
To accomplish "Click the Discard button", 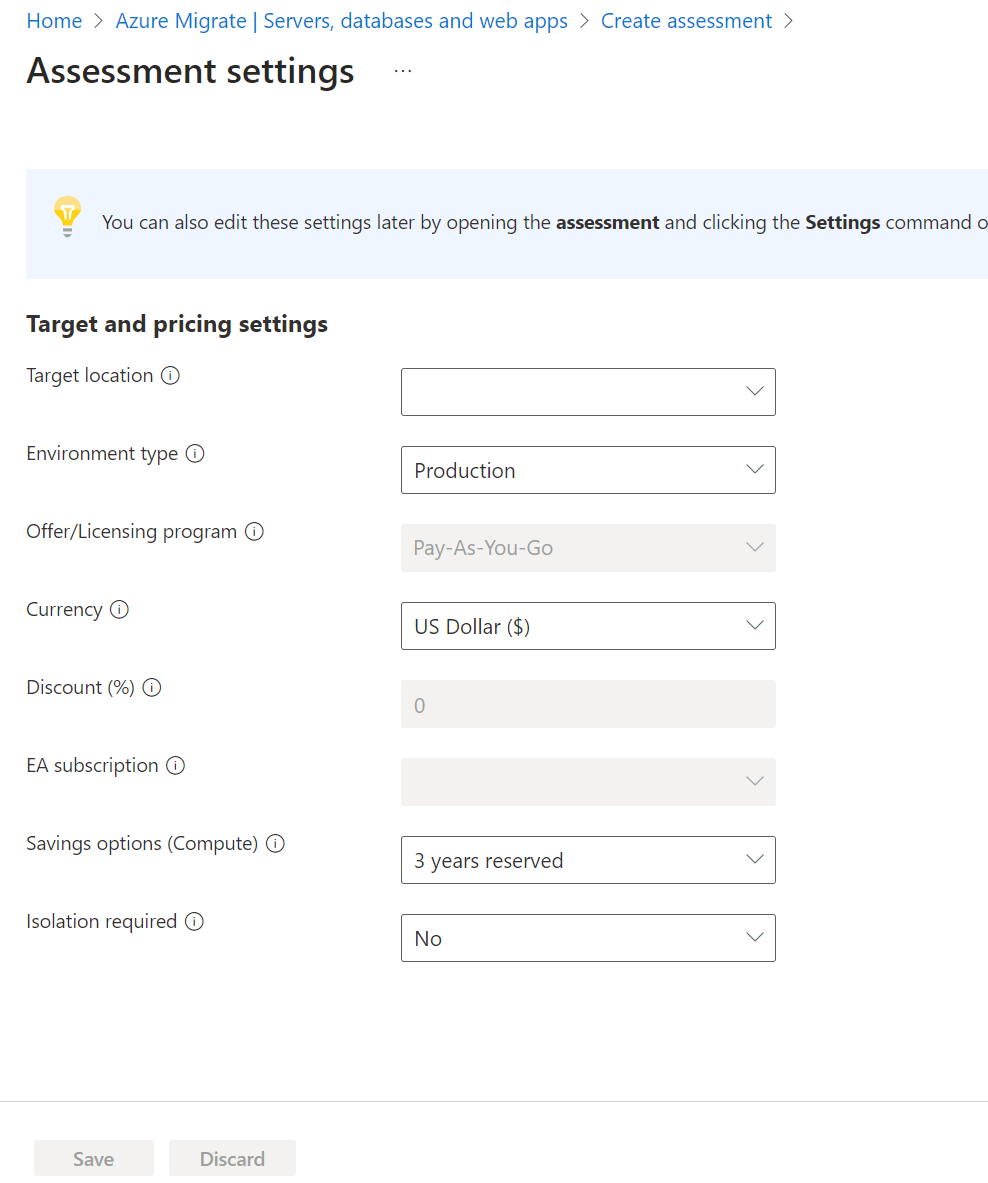I will tap(232, 1158).
